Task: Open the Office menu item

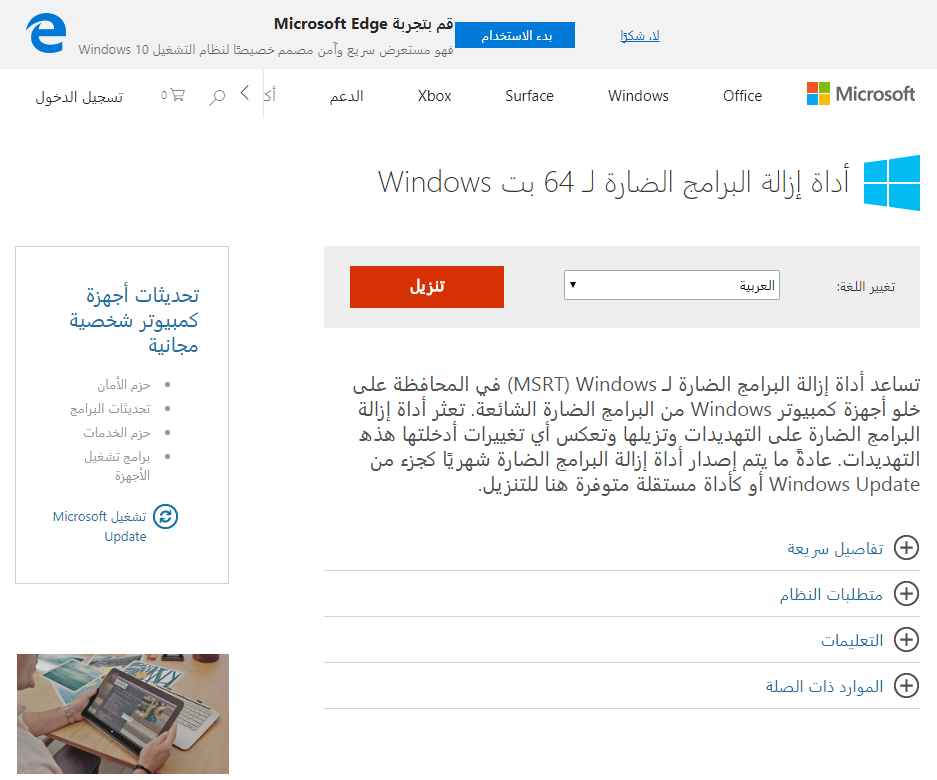Action: coord(742,96)
